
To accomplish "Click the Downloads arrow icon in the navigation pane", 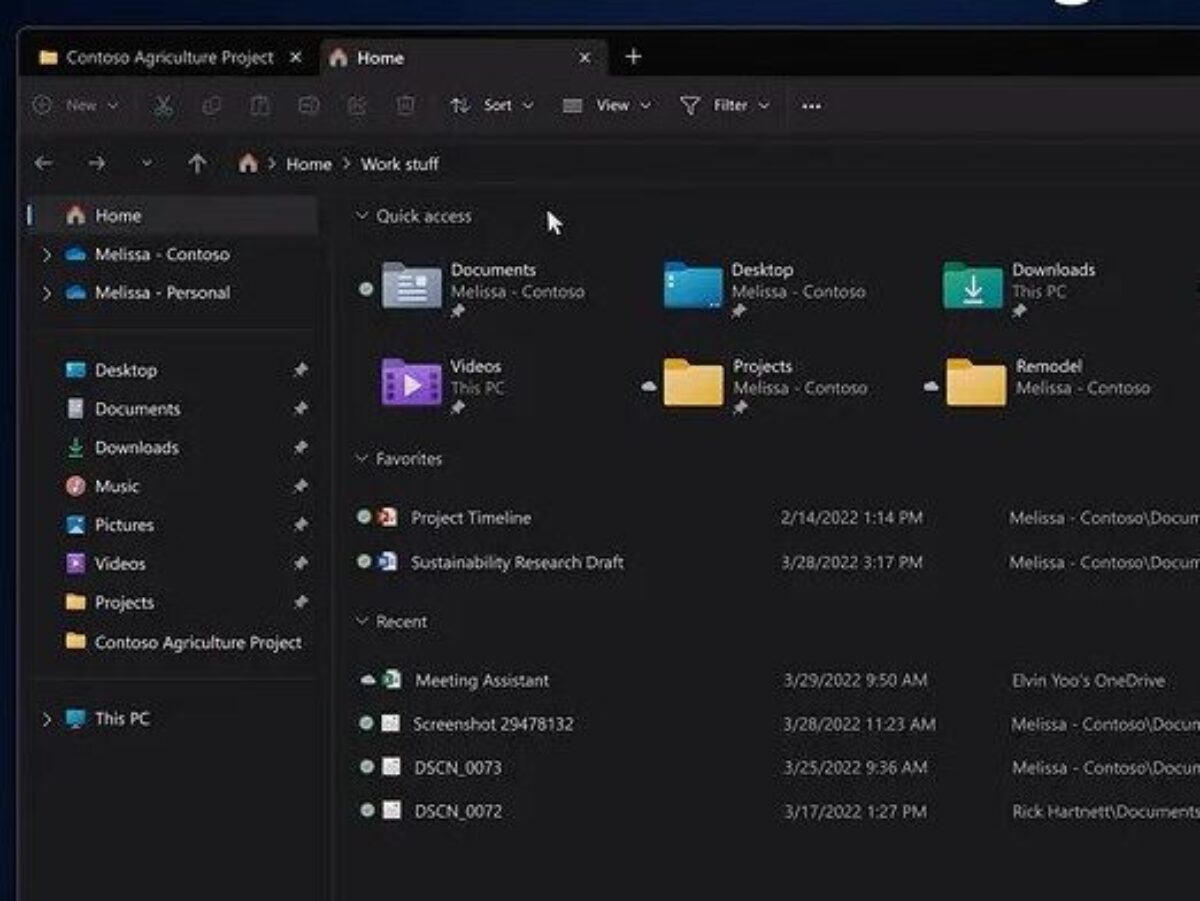I will point(75,448).
